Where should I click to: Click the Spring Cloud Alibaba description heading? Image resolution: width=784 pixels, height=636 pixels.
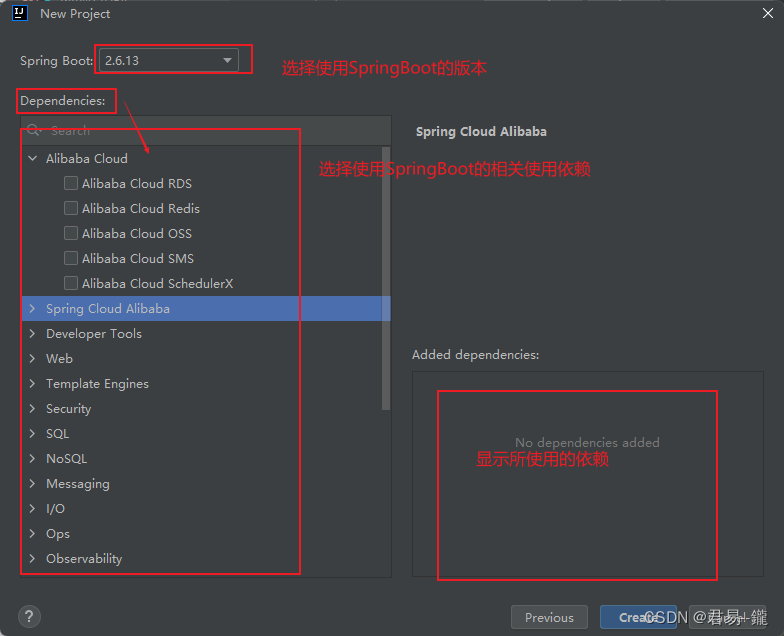(481, 132)
